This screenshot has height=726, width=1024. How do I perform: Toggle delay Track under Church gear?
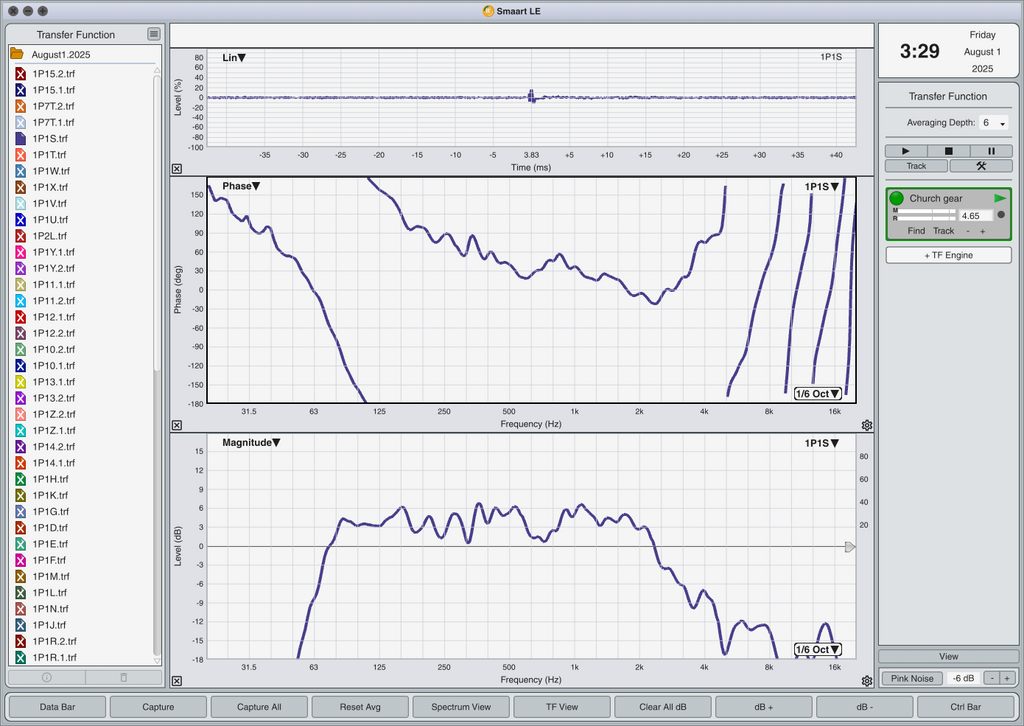(x=943, y=231)
